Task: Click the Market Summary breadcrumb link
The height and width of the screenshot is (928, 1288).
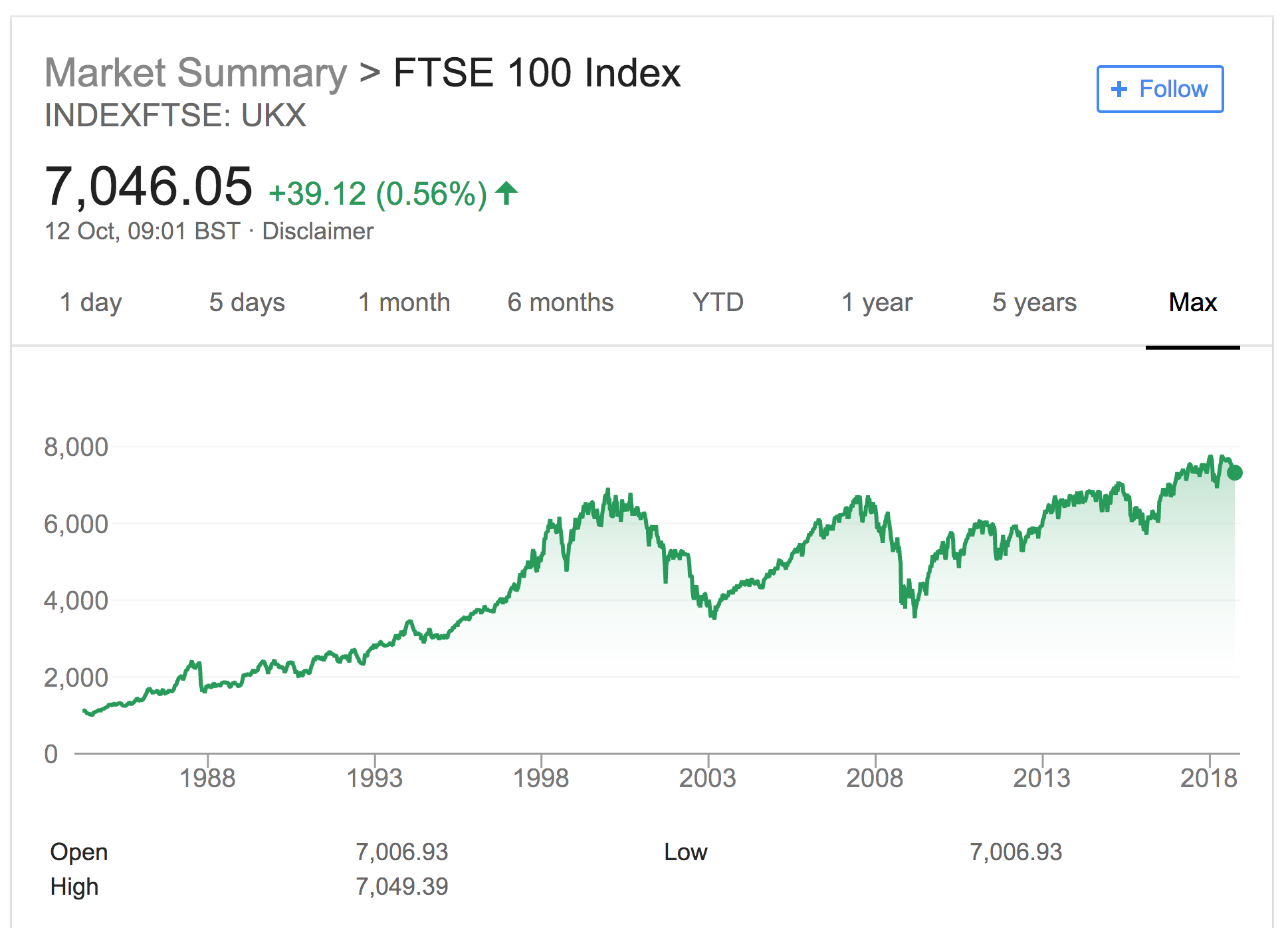Action: (195, 72)
